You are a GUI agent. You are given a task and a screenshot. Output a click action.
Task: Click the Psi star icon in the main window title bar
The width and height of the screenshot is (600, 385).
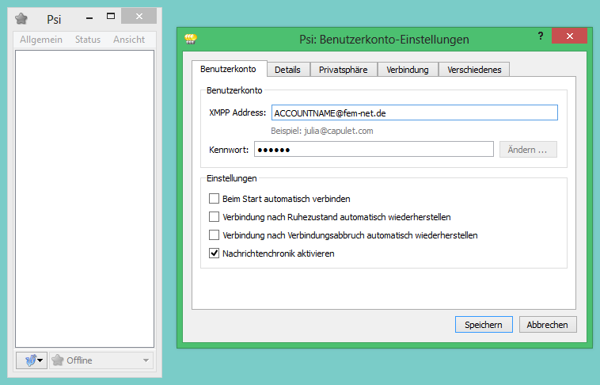(x=21, y=18)
